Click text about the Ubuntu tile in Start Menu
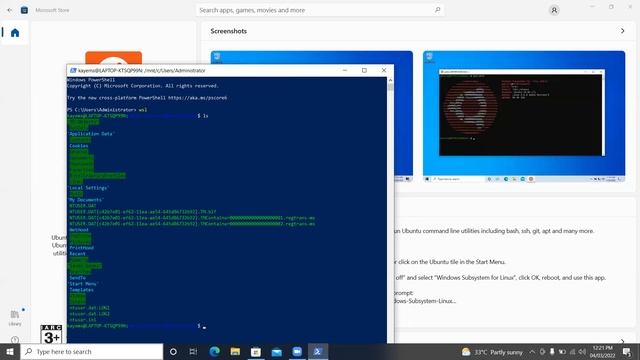The width and height of the screenshot is (640, 360). (451, 262)
